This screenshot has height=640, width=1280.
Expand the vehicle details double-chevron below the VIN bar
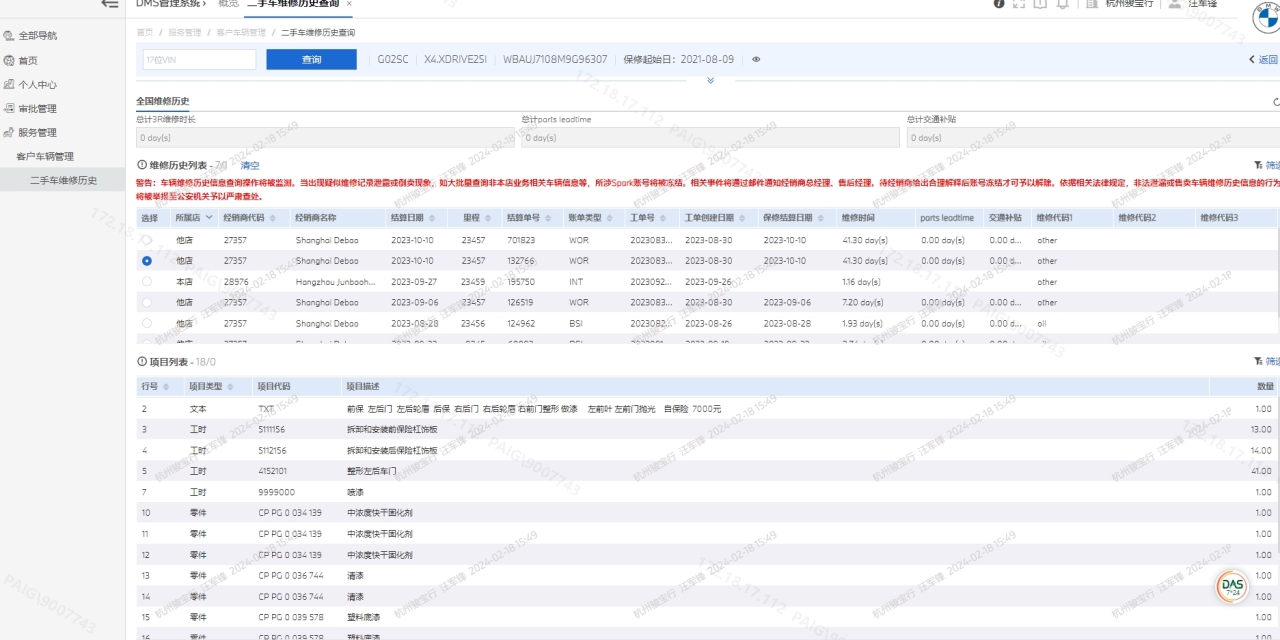point(710,80)
